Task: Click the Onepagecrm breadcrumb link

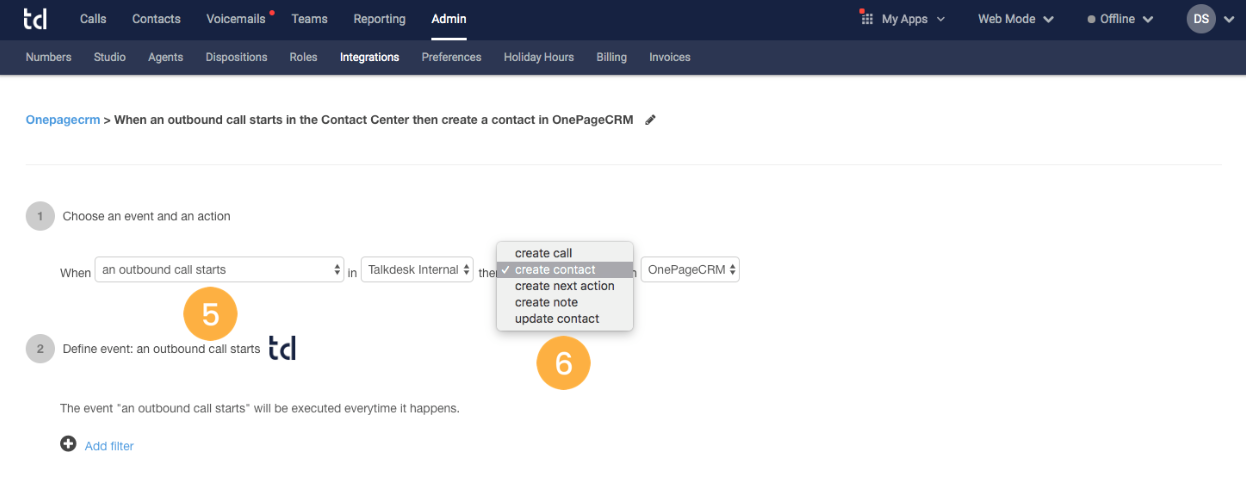Action: (x=63, y=120)
